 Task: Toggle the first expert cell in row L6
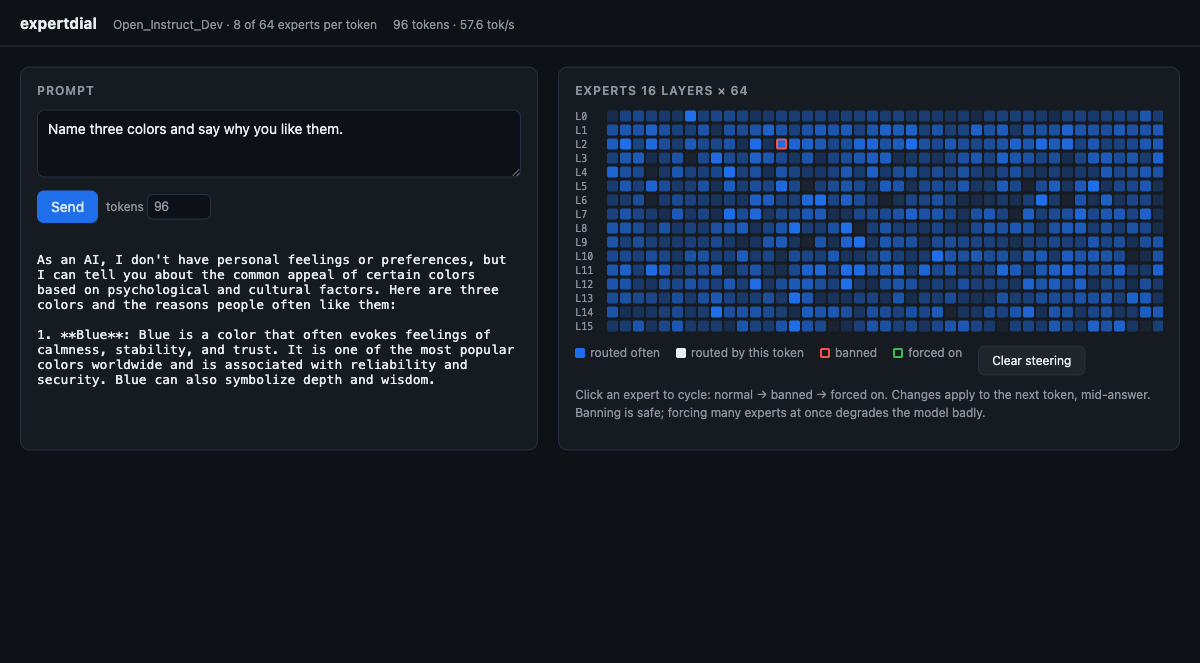[613, 200]
